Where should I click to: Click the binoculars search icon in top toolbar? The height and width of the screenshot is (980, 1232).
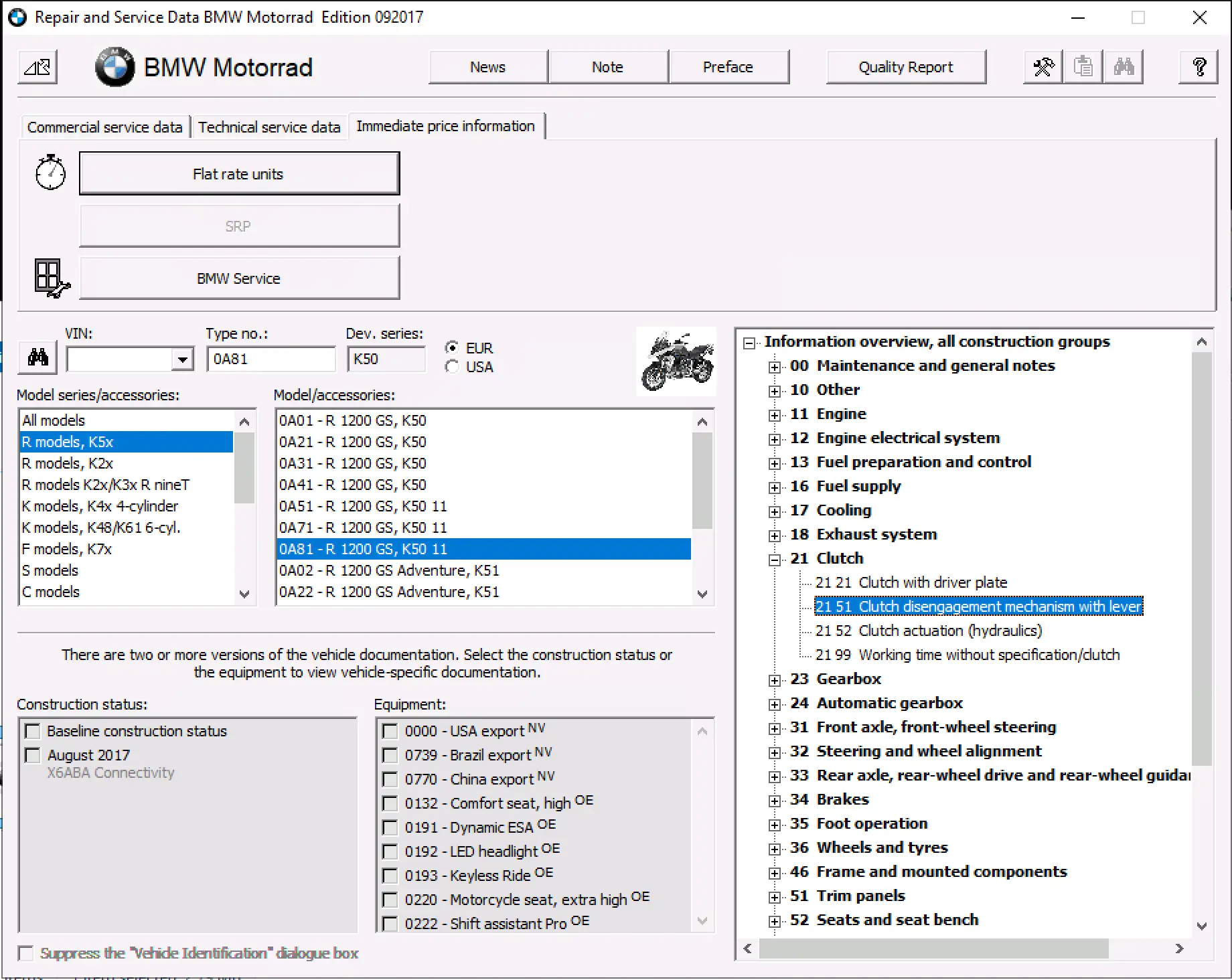(1123, 67)
